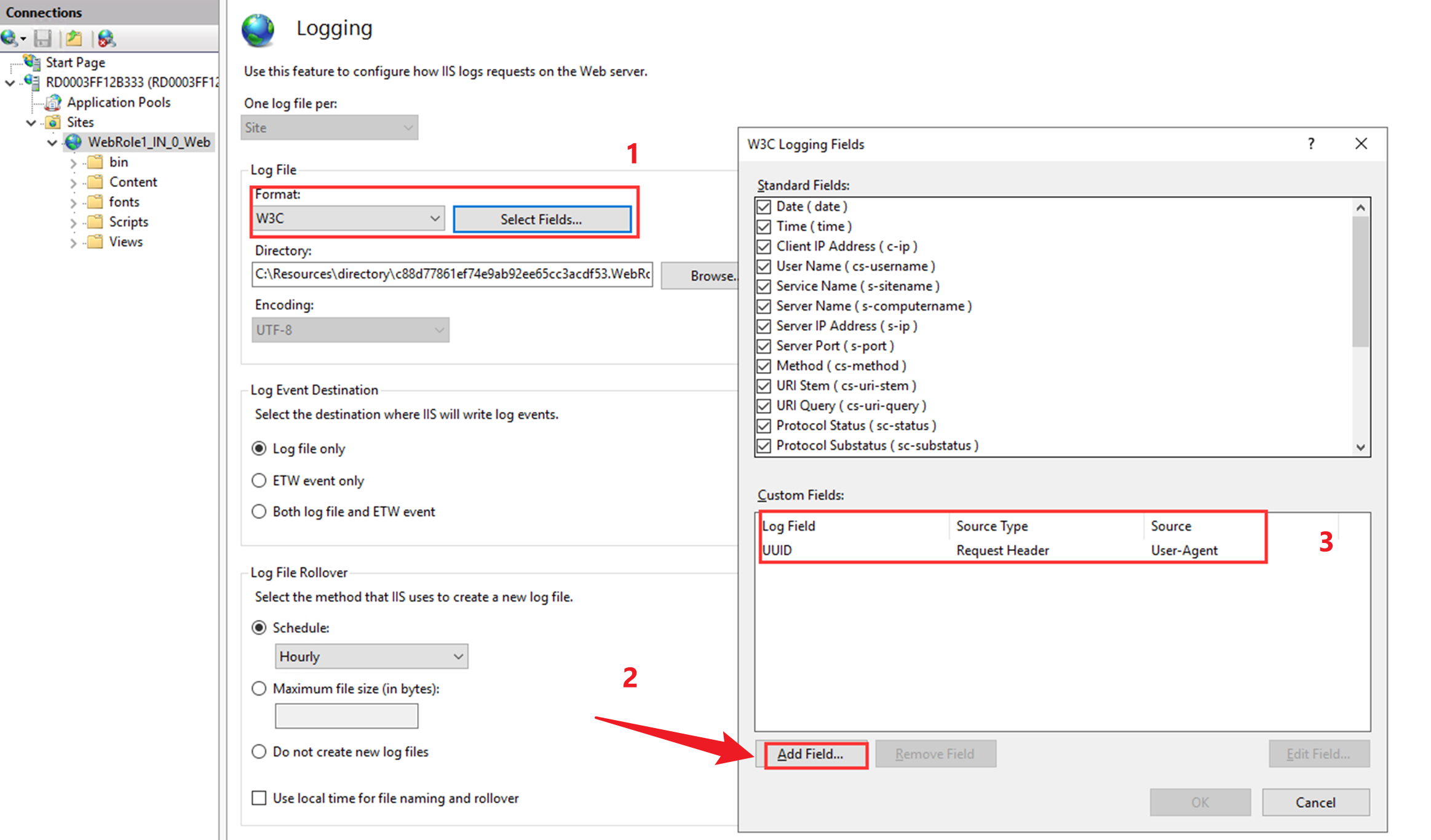Click the log directory path input field
This screenshot has width=1431, height=840.
click(451, 274)
